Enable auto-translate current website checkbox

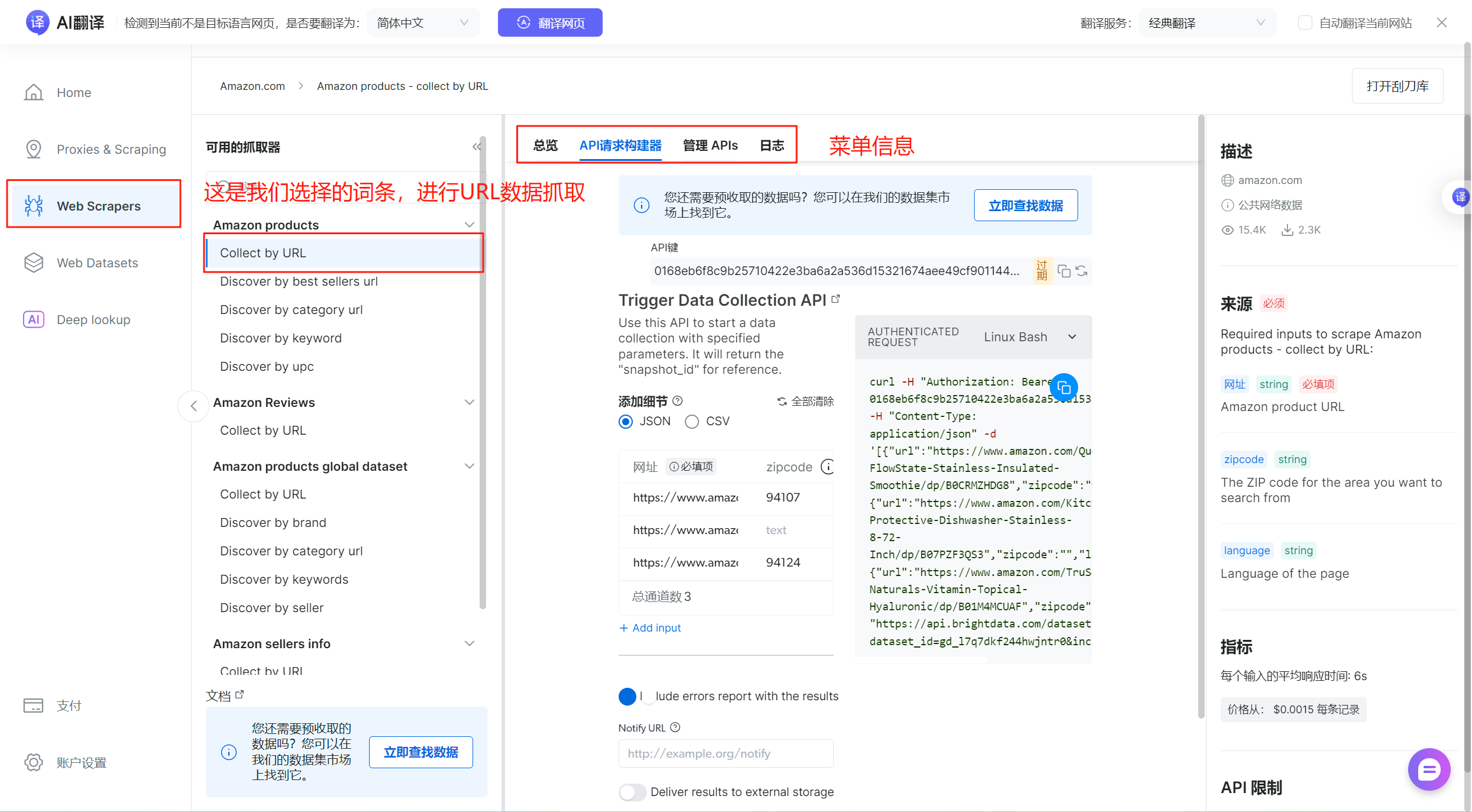[1305, 22]
